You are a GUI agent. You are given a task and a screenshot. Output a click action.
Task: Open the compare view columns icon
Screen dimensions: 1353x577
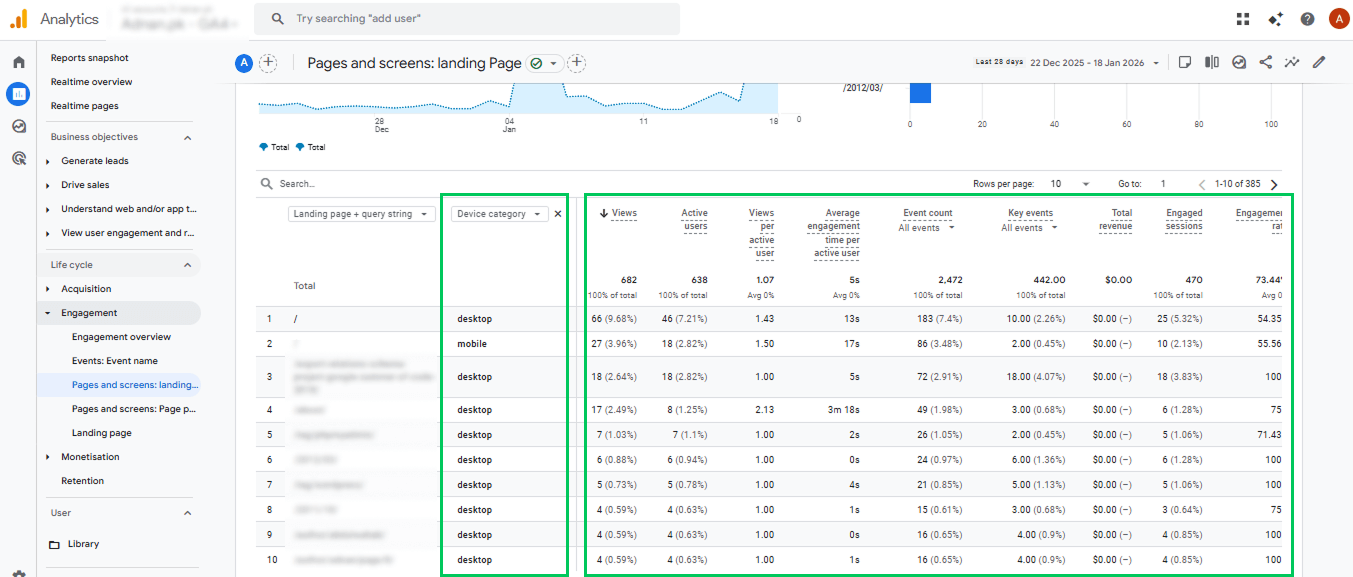pyautogui.click(x=1212, y=62)
